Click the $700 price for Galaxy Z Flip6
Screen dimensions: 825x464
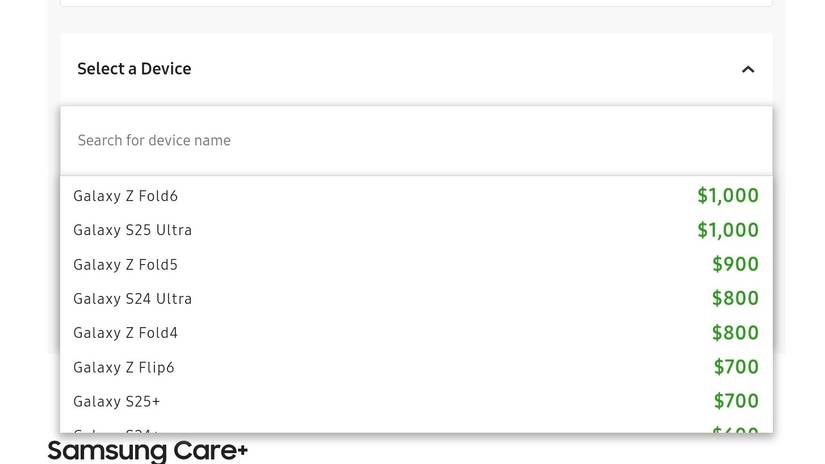(736, 368)
